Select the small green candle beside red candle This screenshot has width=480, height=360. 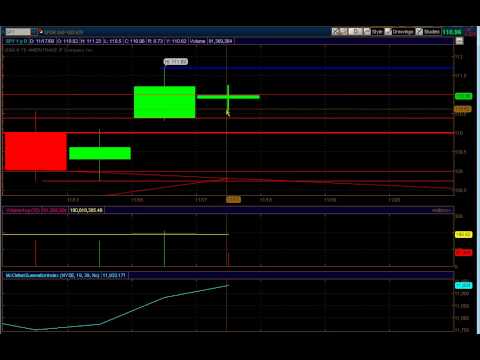pyautogui.click(x=100, y=153)
